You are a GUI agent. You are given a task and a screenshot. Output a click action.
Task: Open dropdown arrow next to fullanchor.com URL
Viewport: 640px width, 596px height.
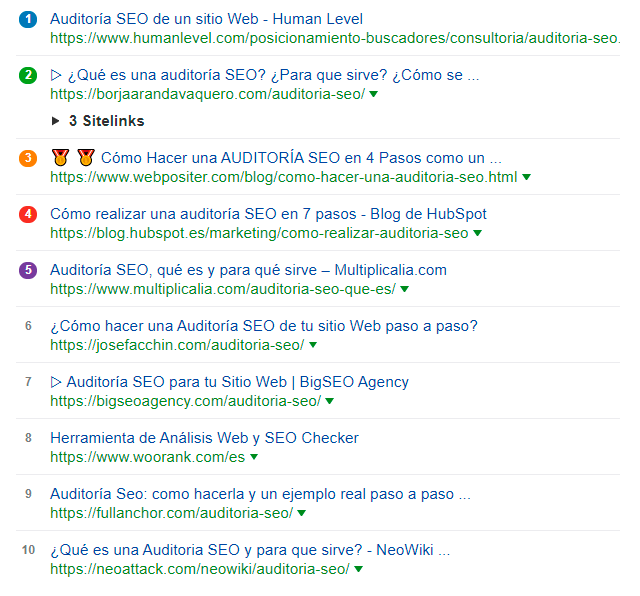tap(302, 513)
